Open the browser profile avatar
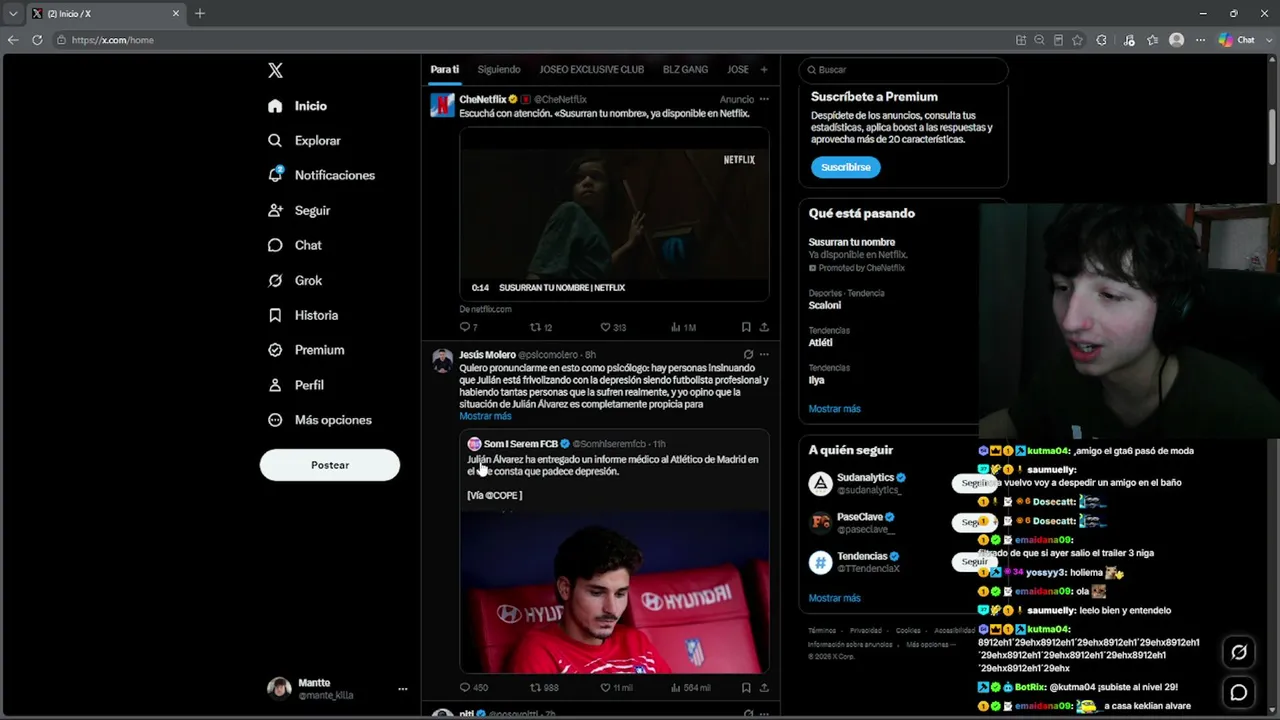 pos(1176,40)
